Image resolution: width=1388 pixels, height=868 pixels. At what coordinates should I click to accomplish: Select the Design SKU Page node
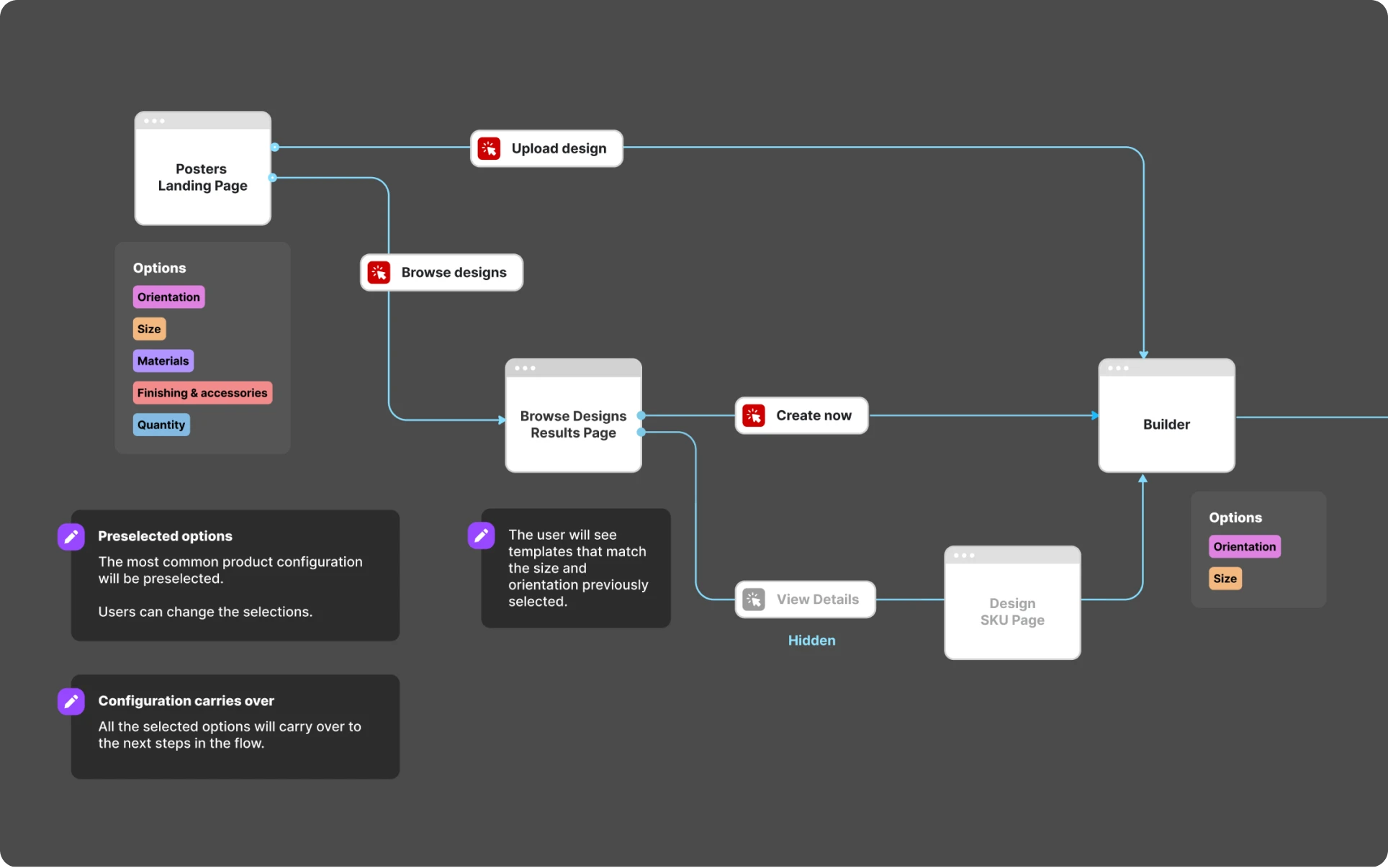pyautogui.click(x=1012, y=611)
